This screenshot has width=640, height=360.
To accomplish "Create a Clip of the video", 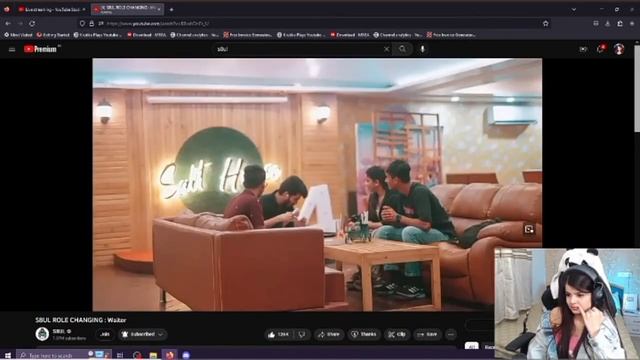I will 397,334.
